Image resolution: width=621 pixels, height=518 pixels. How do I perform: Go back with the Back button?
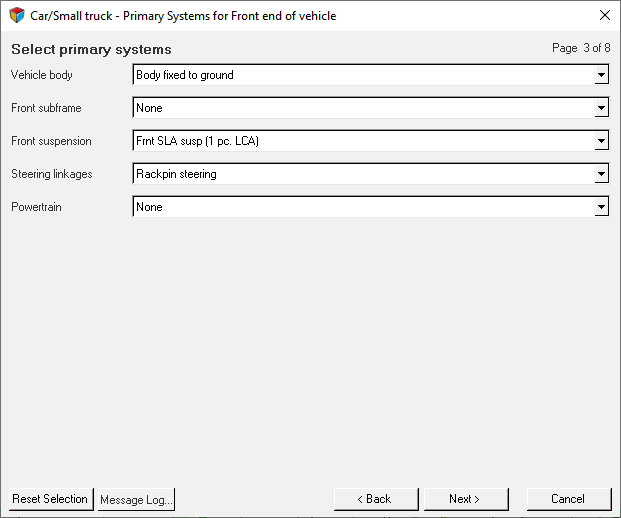pos(375,499)
